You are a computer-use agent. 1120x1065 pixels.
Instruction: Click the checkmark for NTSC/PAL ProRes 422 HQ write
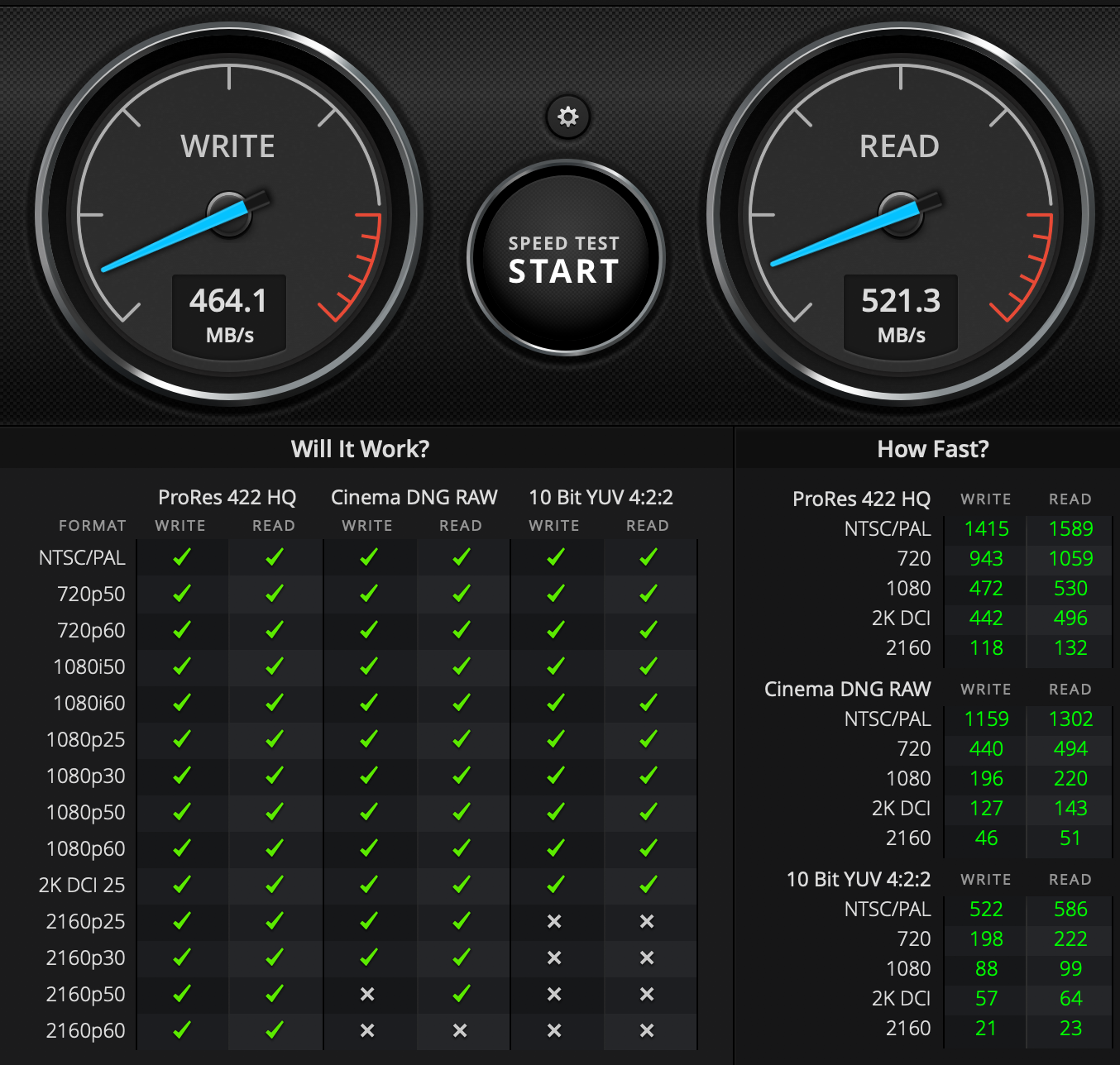(x=182, y=557)
